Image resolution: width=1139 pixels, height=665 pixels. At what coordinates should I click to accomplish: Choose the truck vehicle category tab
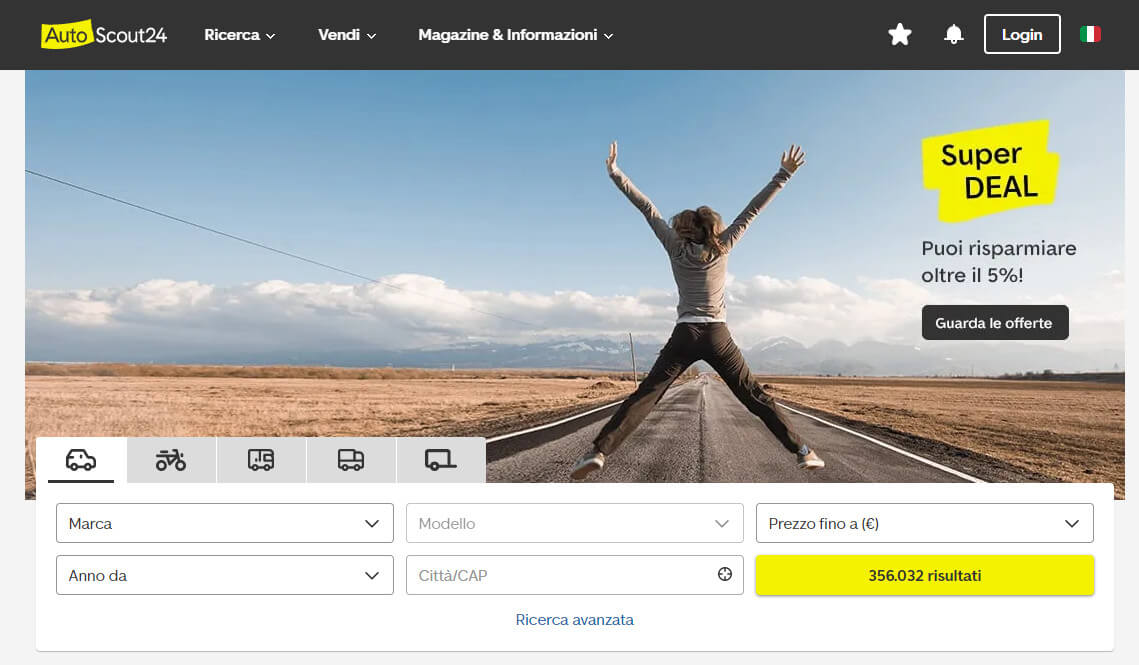tap(351, 460)
